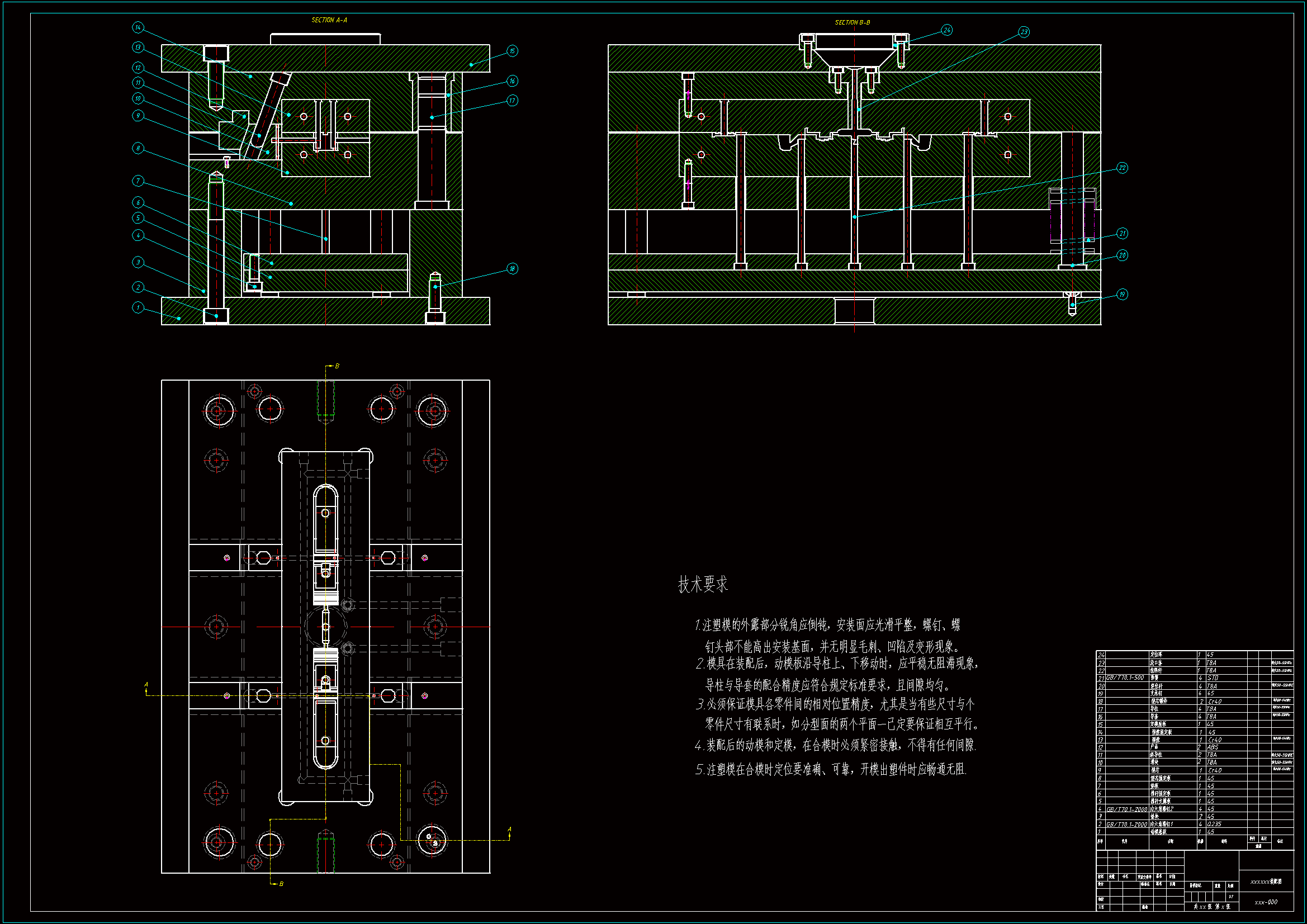The height and width of the screenshot is (924, 1307).
Task: Click the SECTION A-A title text
Action: pos(329,21)
